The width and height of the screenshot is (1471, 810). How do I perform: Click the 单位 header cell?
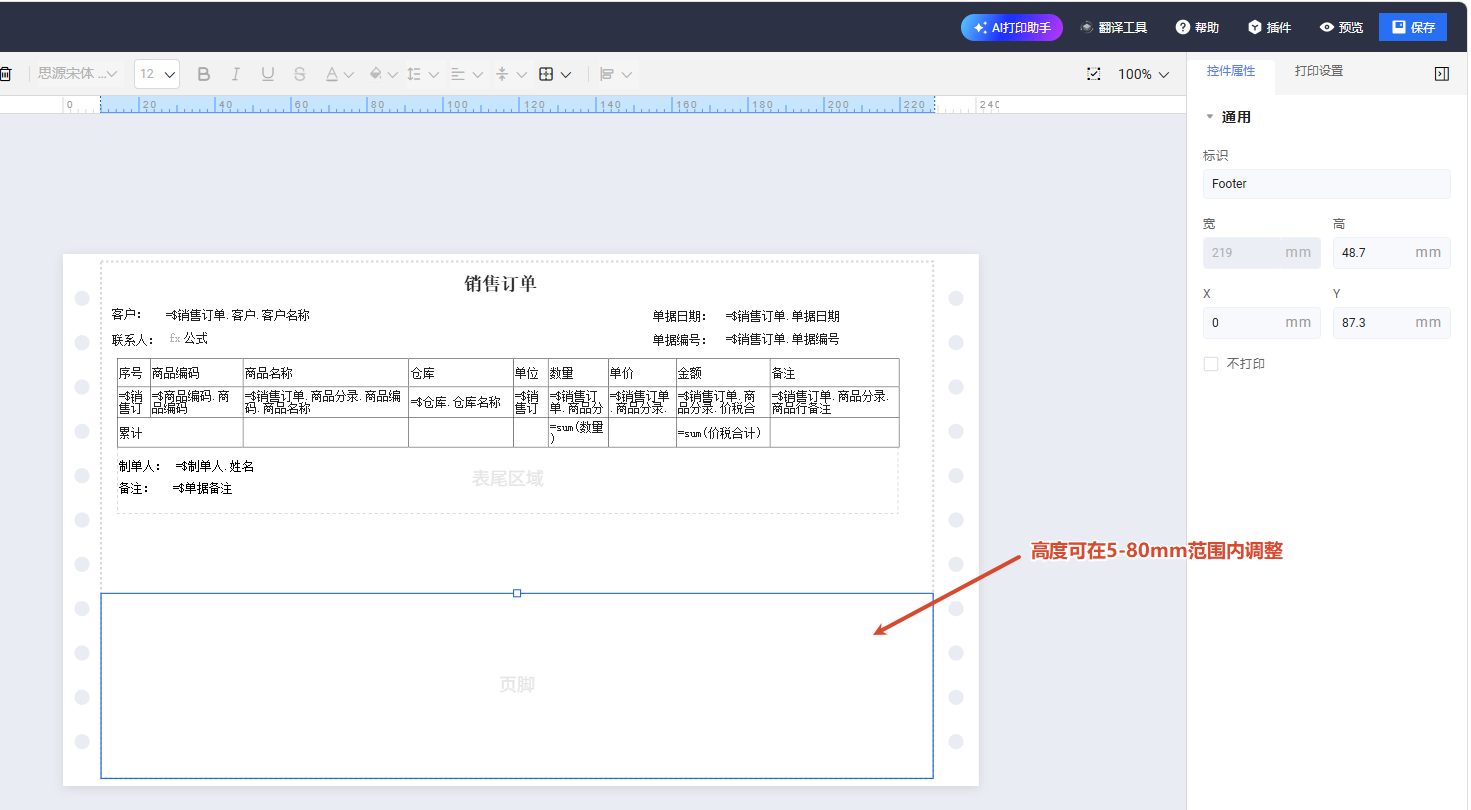point(531,373)
